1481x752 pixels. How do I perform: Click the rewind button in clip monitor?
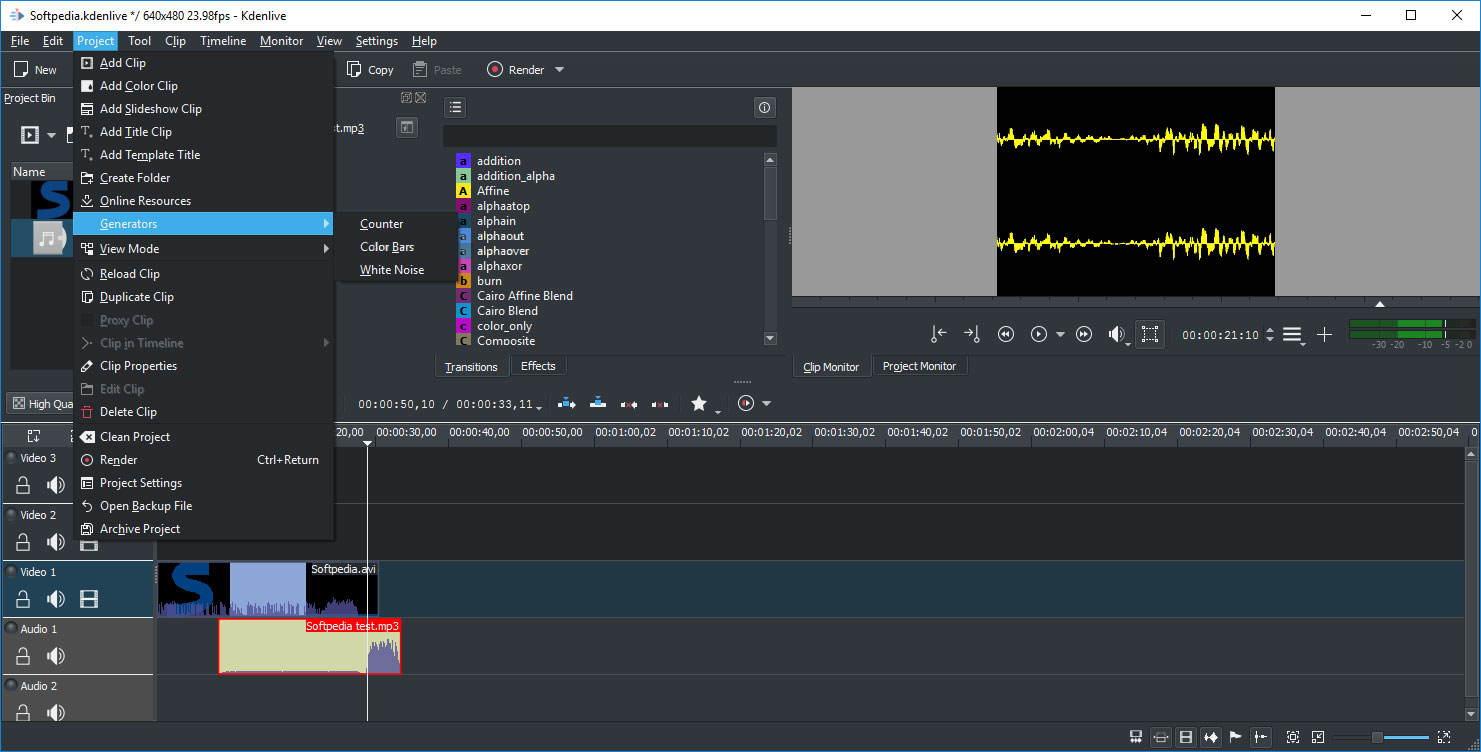(1006, 335)
